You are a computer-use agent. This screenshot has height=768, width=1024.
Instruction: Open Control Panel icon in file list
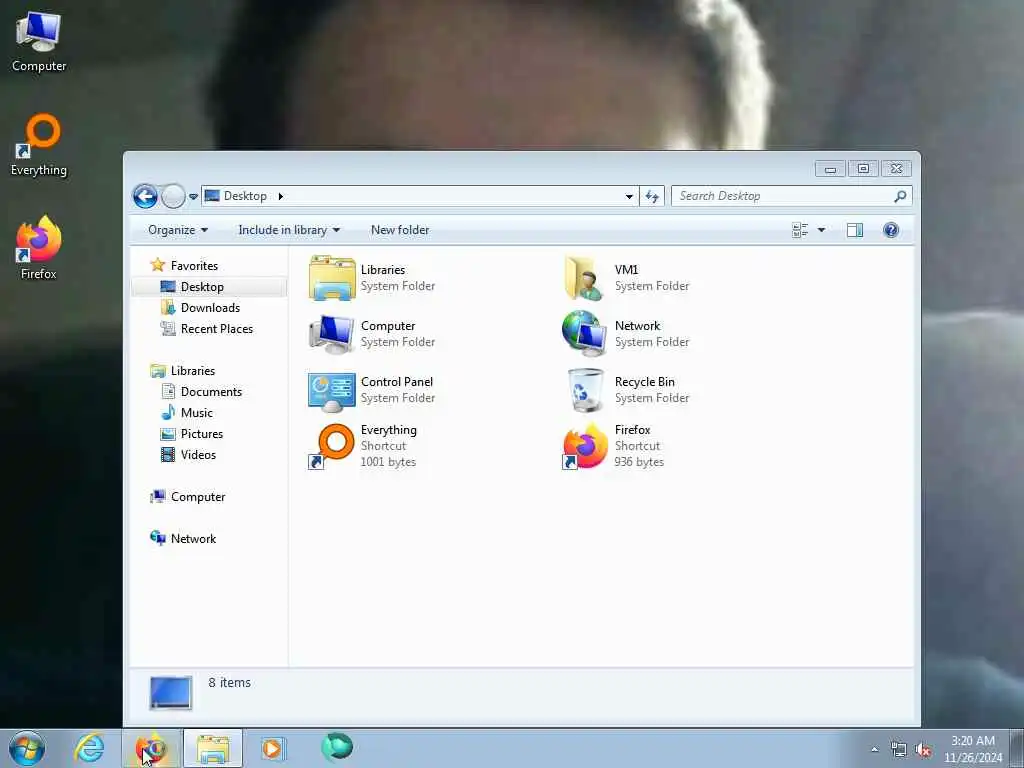(x=332, y=391)
